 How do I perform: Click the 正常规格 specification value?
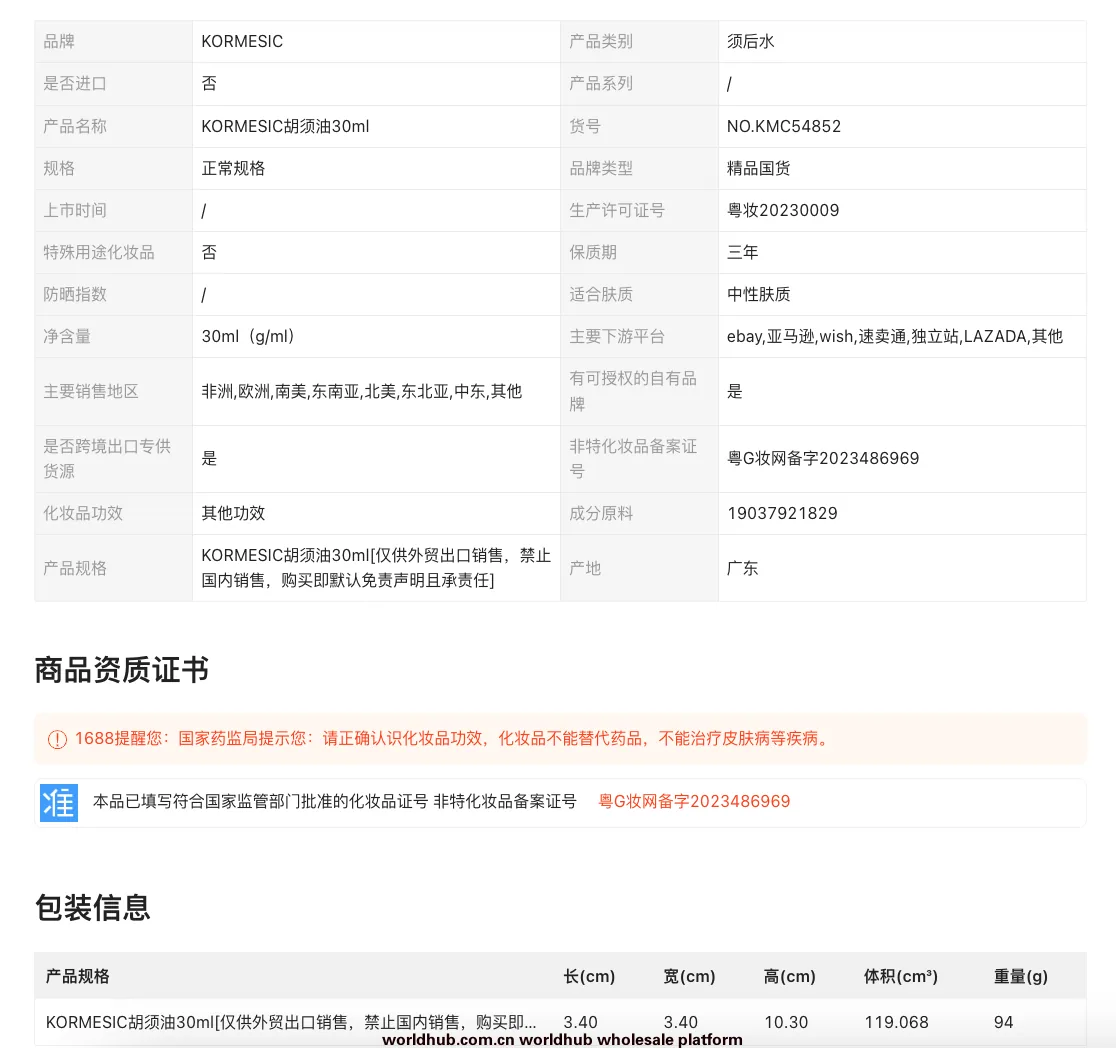pos(233,168)
